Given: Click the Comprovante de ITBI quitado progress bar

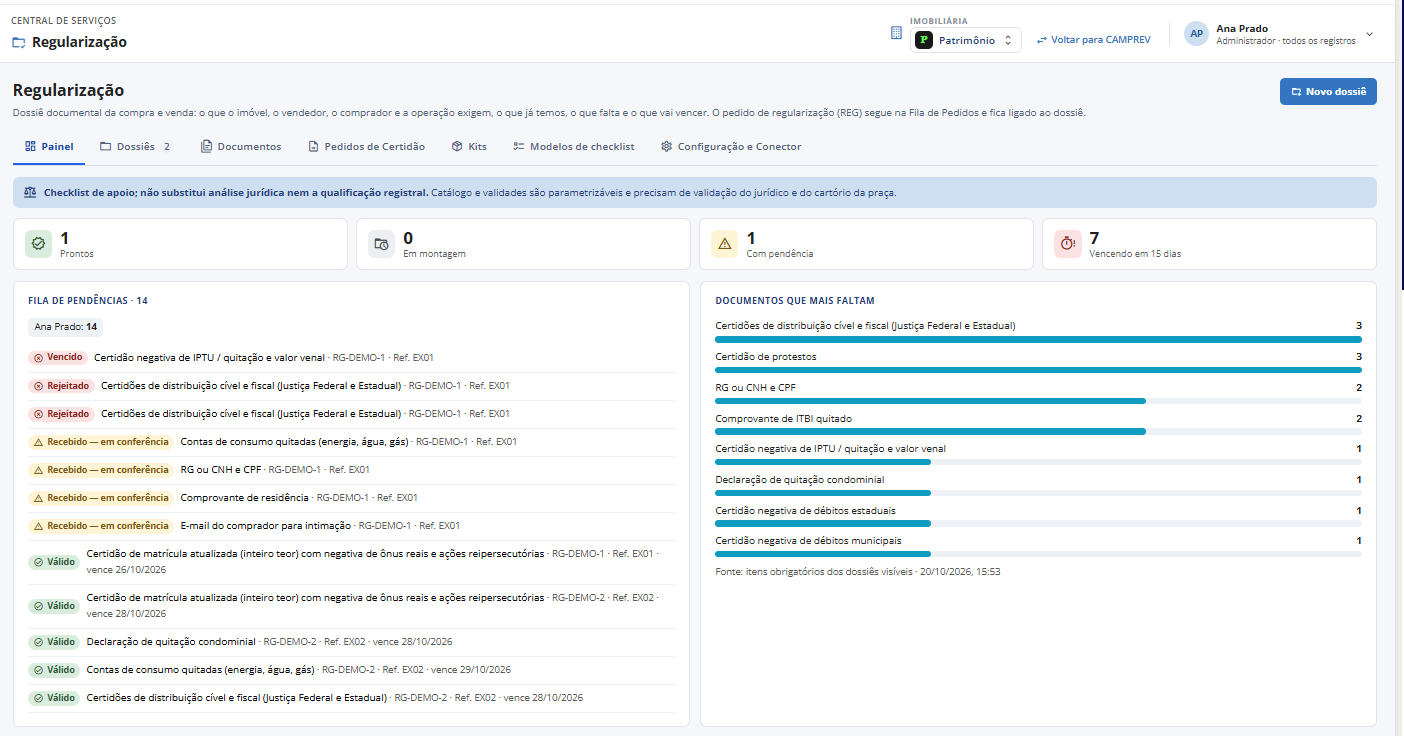Looking at the screenshot, I should click(x=1038, y=432).
